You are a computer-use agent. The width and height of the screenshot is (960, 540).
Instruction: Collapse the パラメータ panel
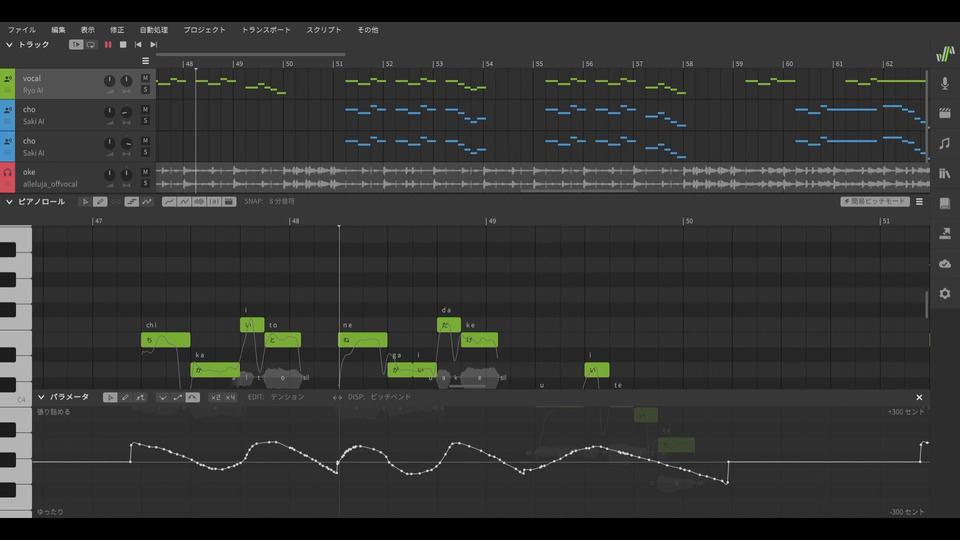click(41, 397)
